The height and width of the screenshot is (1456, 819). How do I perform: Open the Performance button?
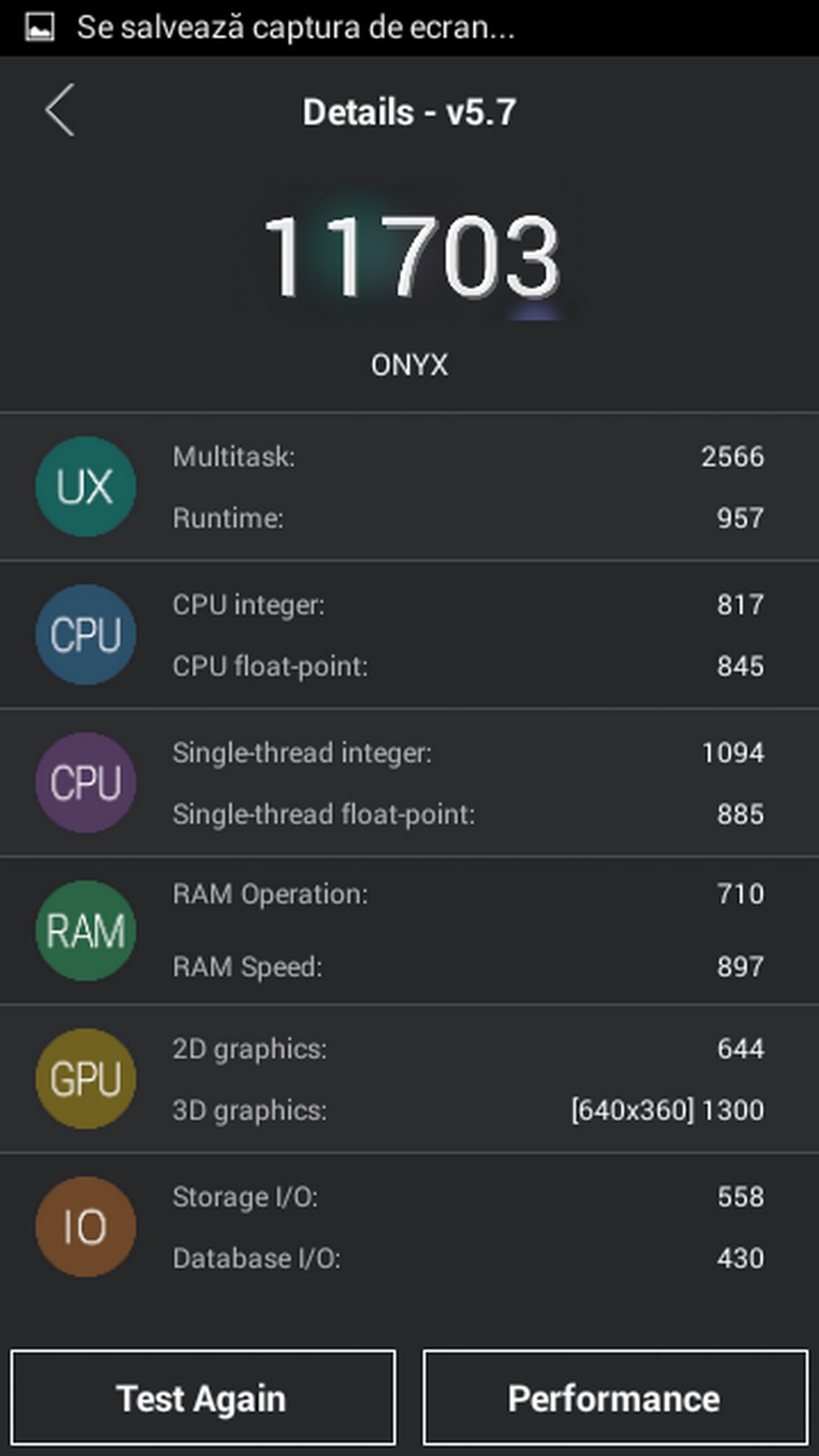point(615,1398)
